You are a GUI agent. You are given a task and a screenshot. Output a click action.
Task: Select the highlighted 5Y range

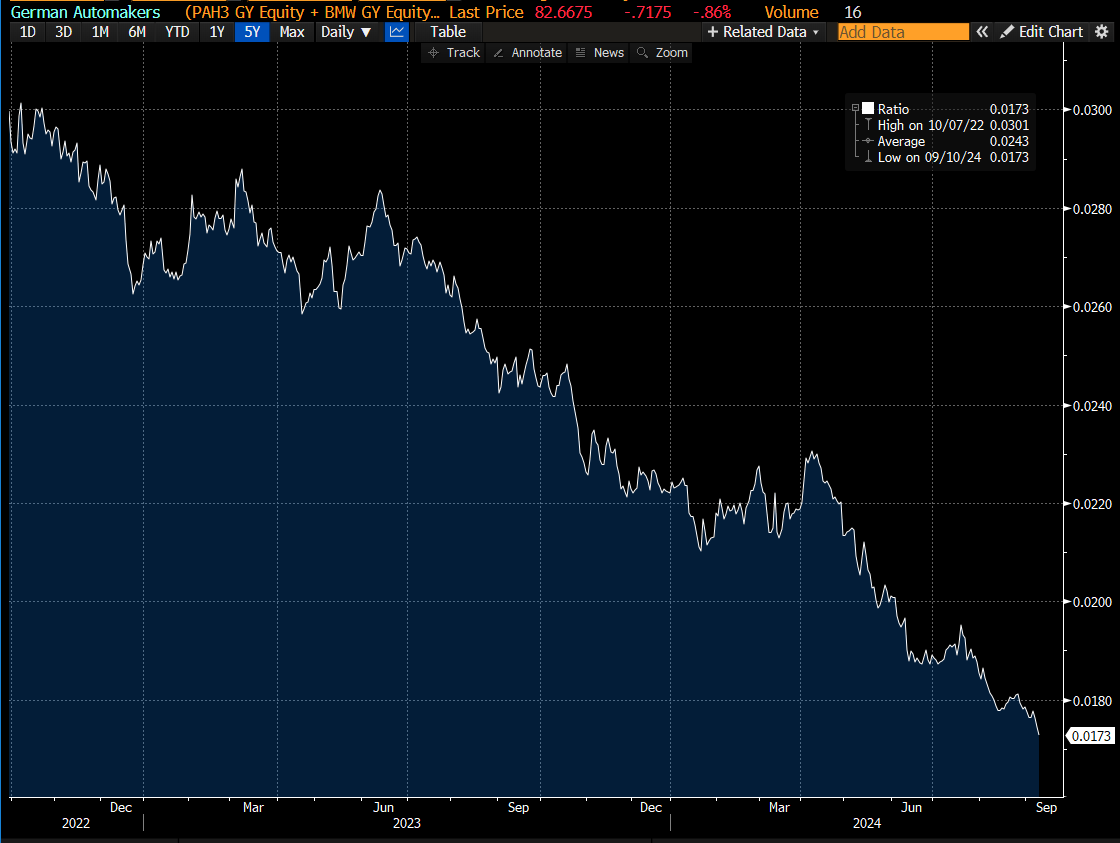coord(252,32)
